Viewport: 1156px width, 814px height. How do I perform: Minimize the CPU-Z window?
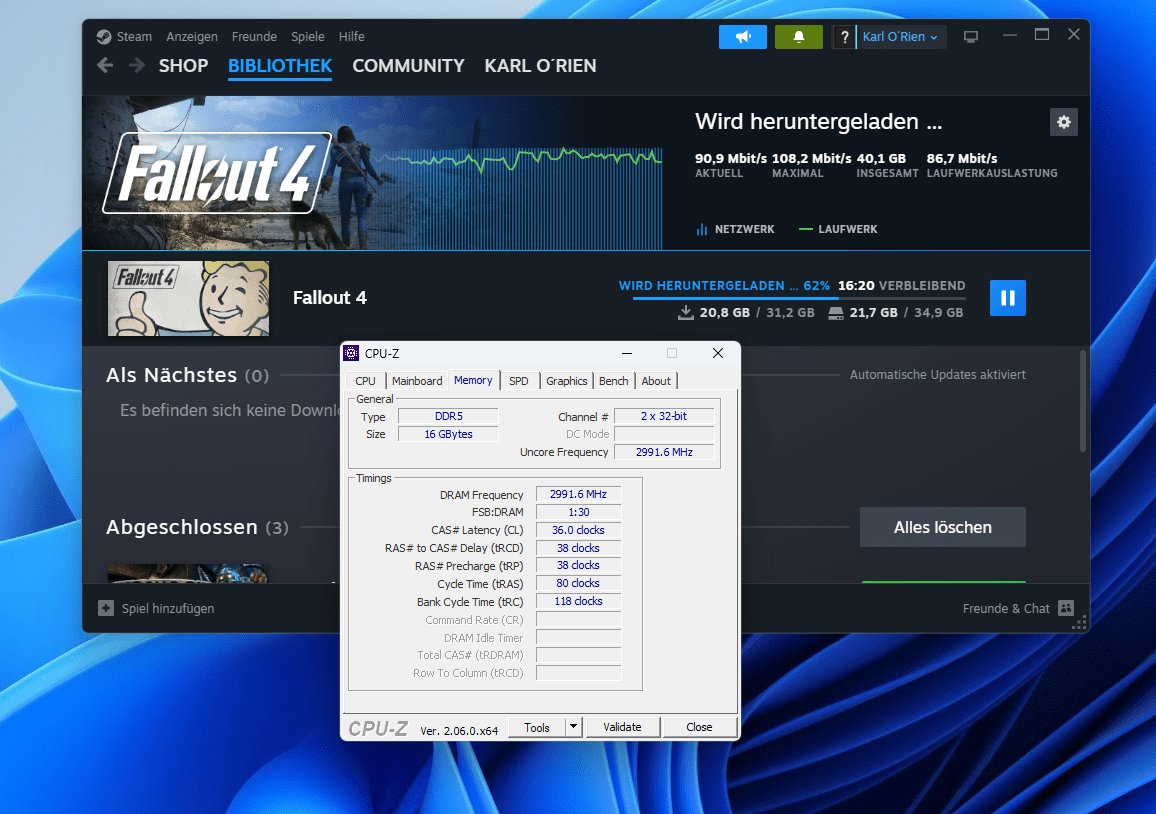[626, 353]
